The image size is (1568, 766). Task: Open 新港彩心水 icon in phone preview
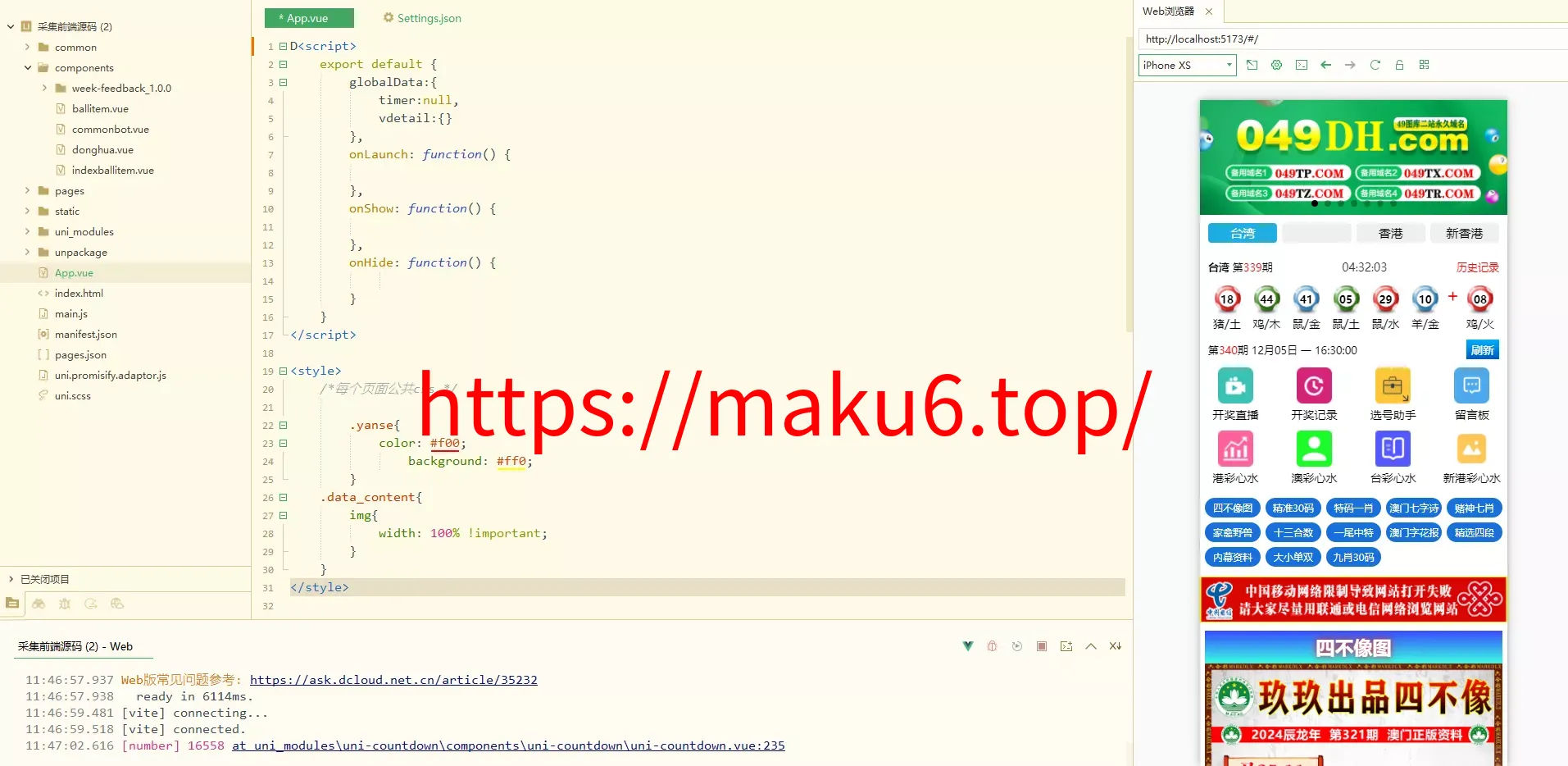point(1472,449)
